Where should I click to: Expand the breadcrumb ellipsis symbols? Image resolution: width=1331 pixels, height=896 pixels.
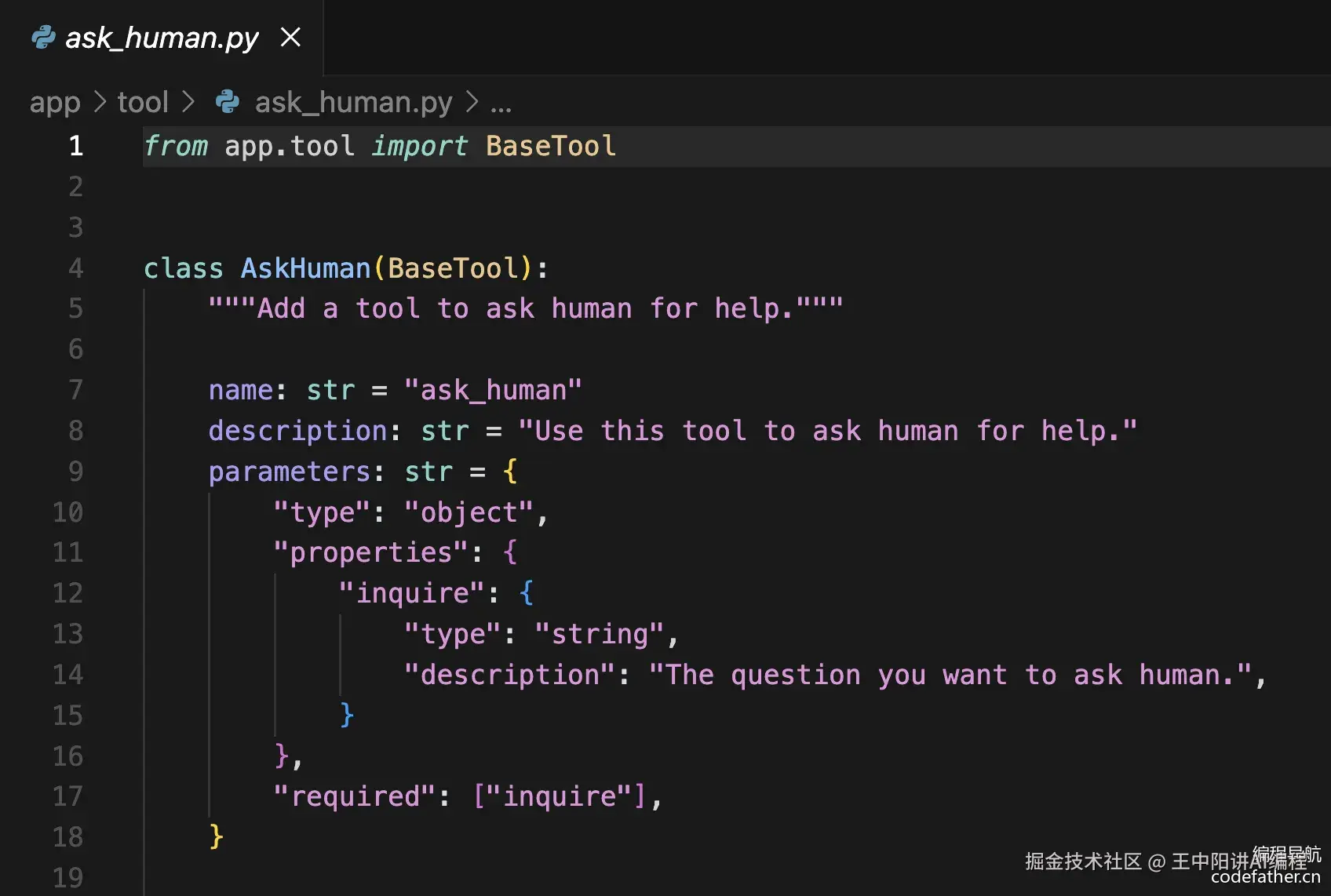click(x=501, y=102)
